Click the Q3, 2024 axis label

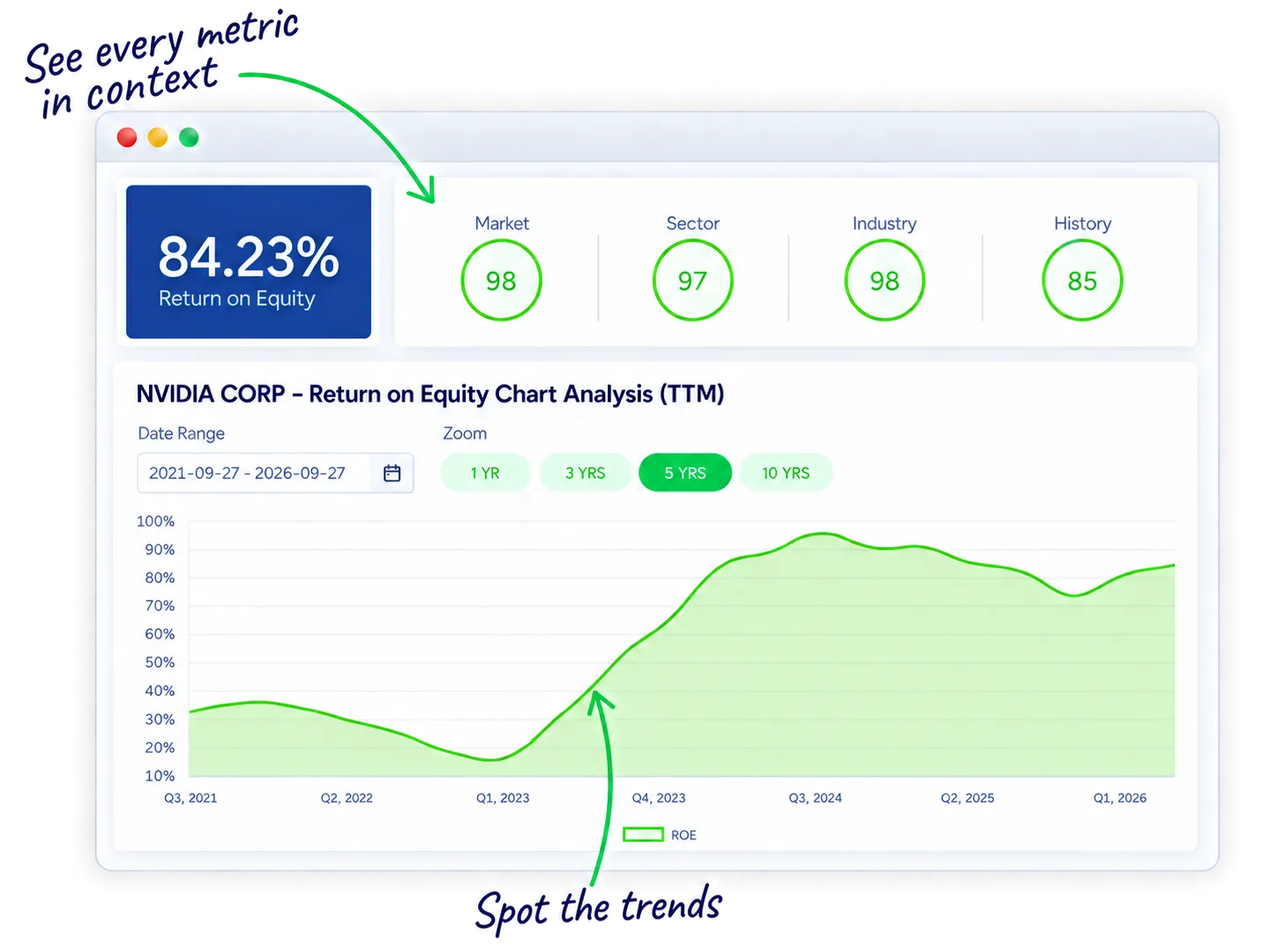tap(815, 798)
